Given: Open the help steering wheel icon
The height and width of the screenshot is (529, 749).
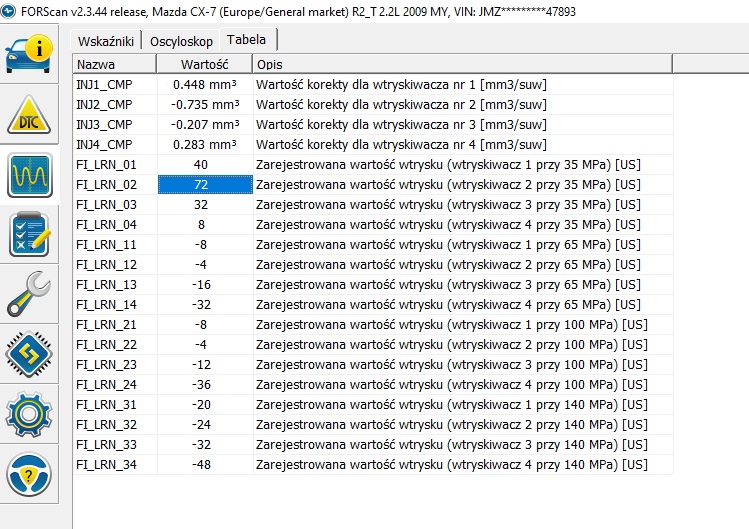Looking at the screenshot, I should 31,474.
